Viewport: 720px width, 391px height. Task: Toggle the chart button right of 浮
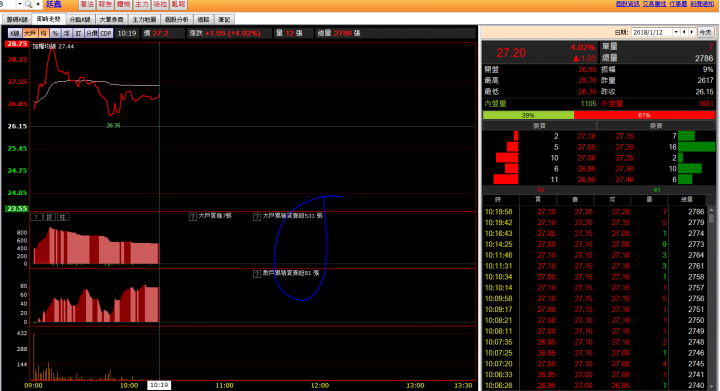79,33
